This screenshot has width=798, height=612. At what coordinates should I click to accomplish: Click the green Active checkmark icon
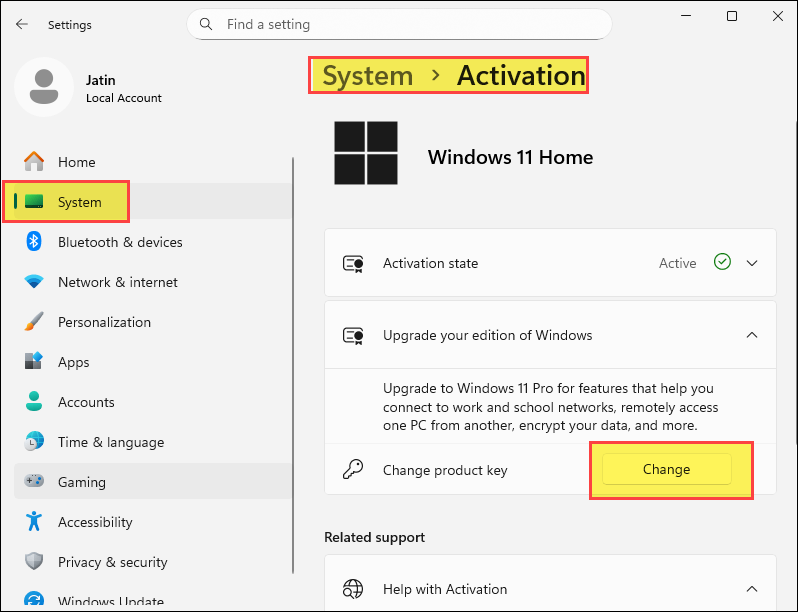click(x=722, y=262)
